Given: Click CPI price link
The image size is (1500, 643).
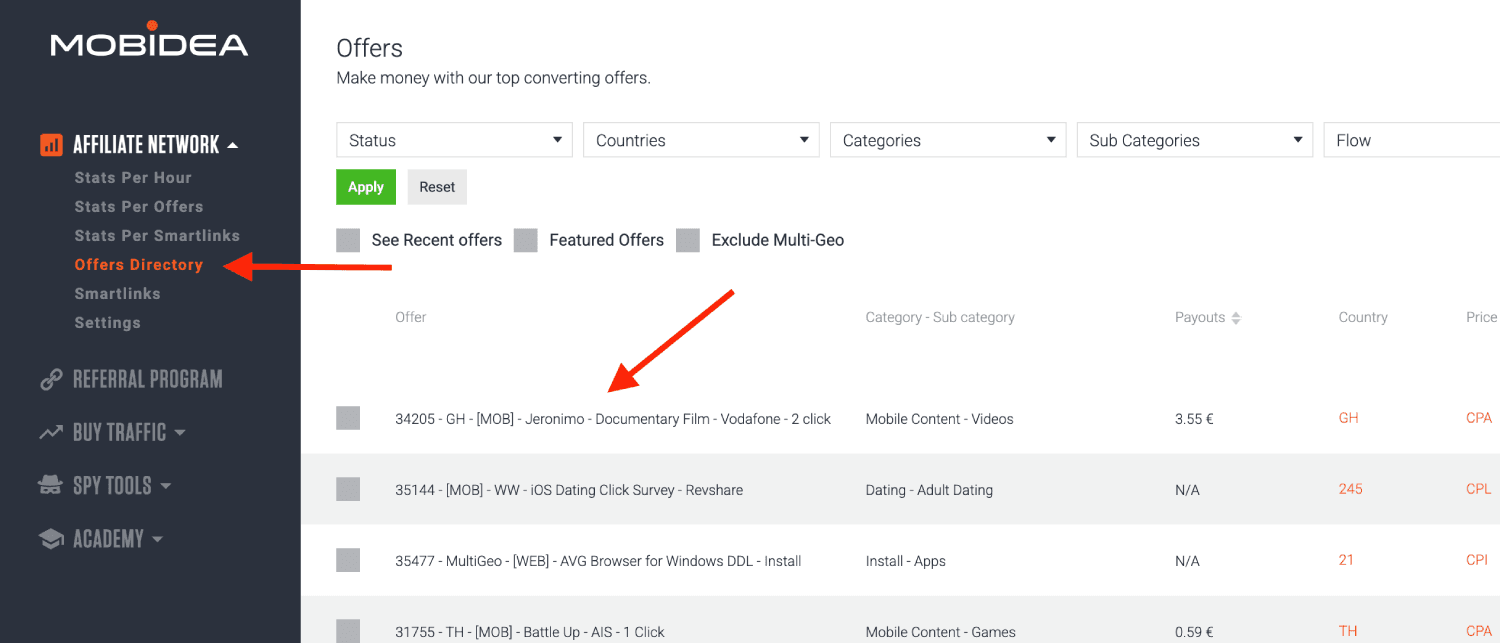Looking at the screenshot, I should point(1477,561).
